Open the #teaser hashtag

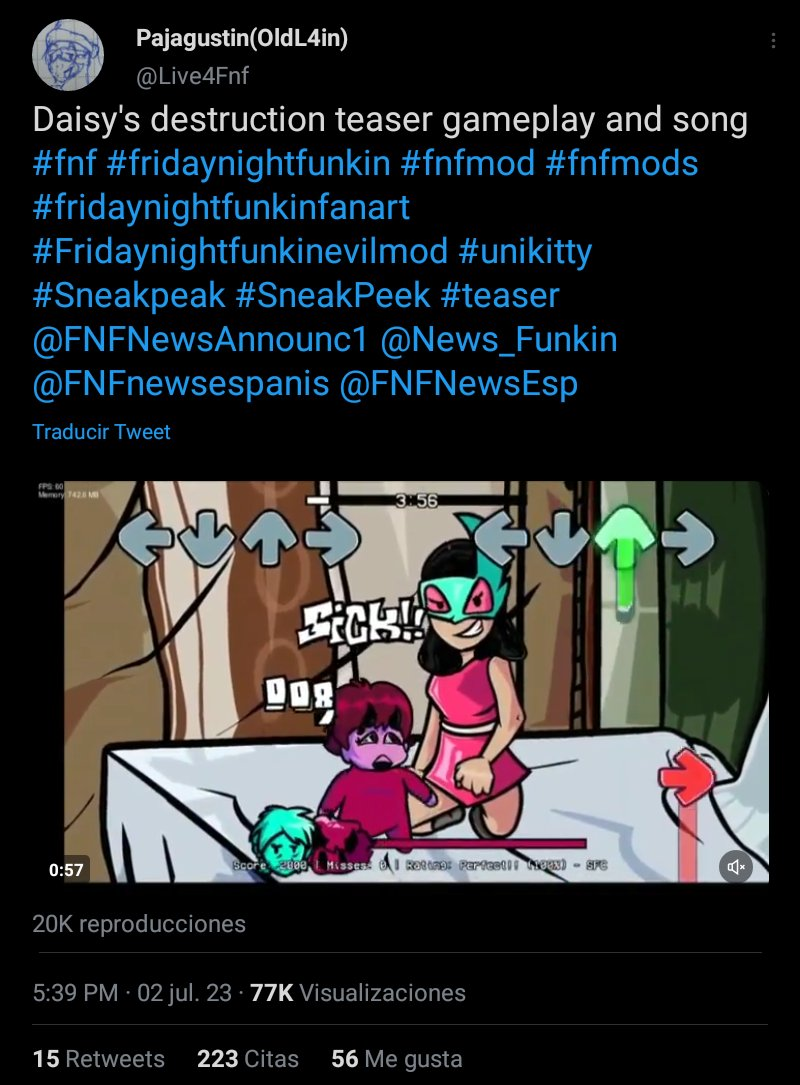click(500, 295)
